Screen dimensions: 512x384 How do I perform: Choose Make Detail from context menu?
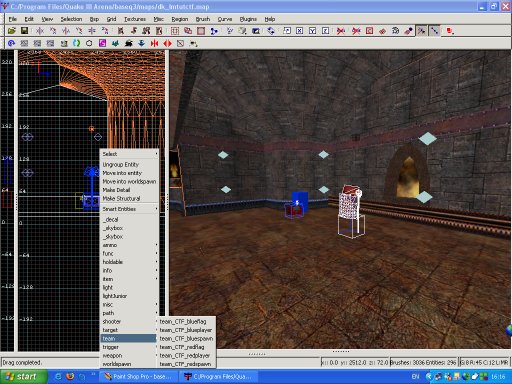129,190
